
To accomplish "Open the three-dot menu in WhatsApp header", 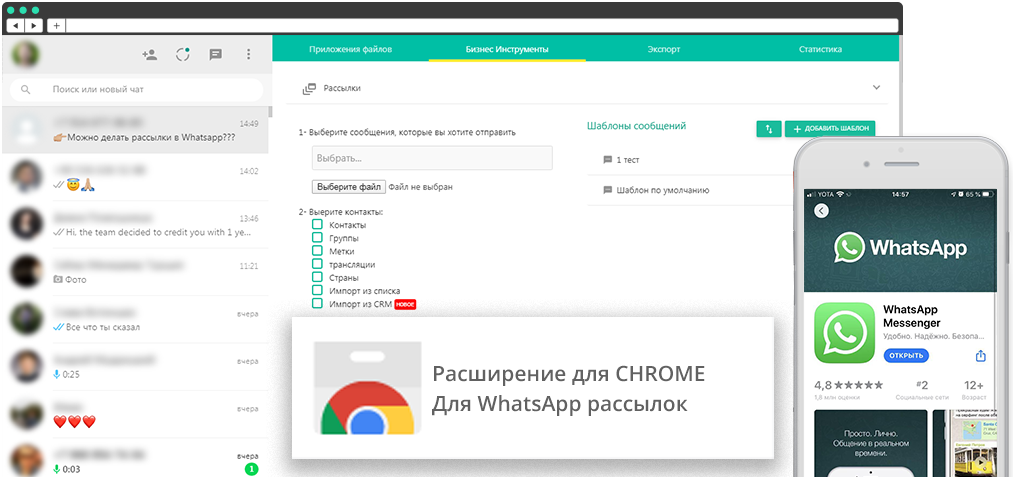I will click(249, 54).
